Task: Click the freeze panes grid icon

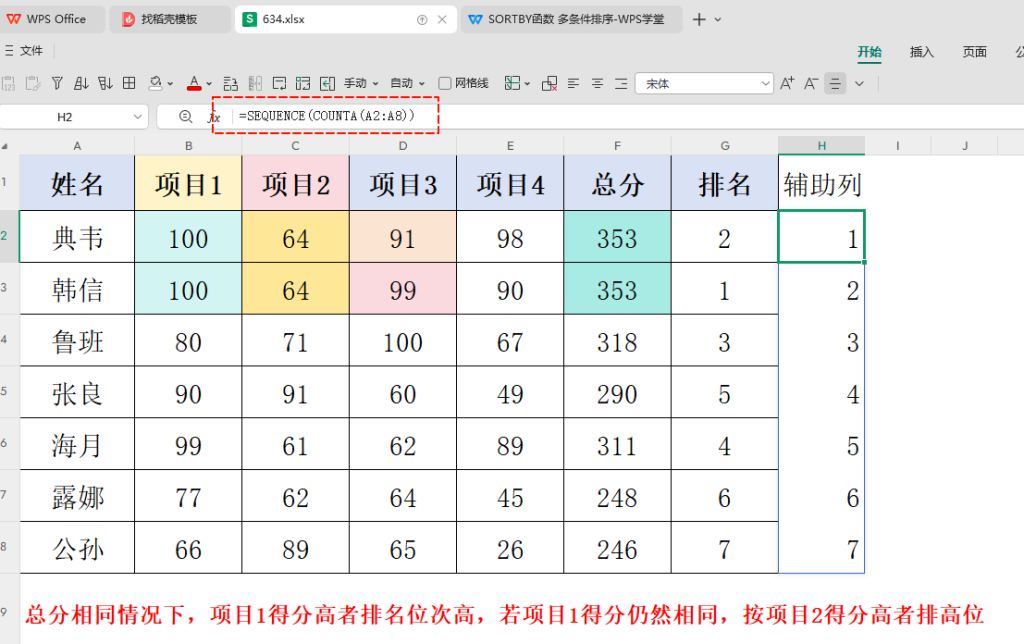Action: tap(513, 83)
